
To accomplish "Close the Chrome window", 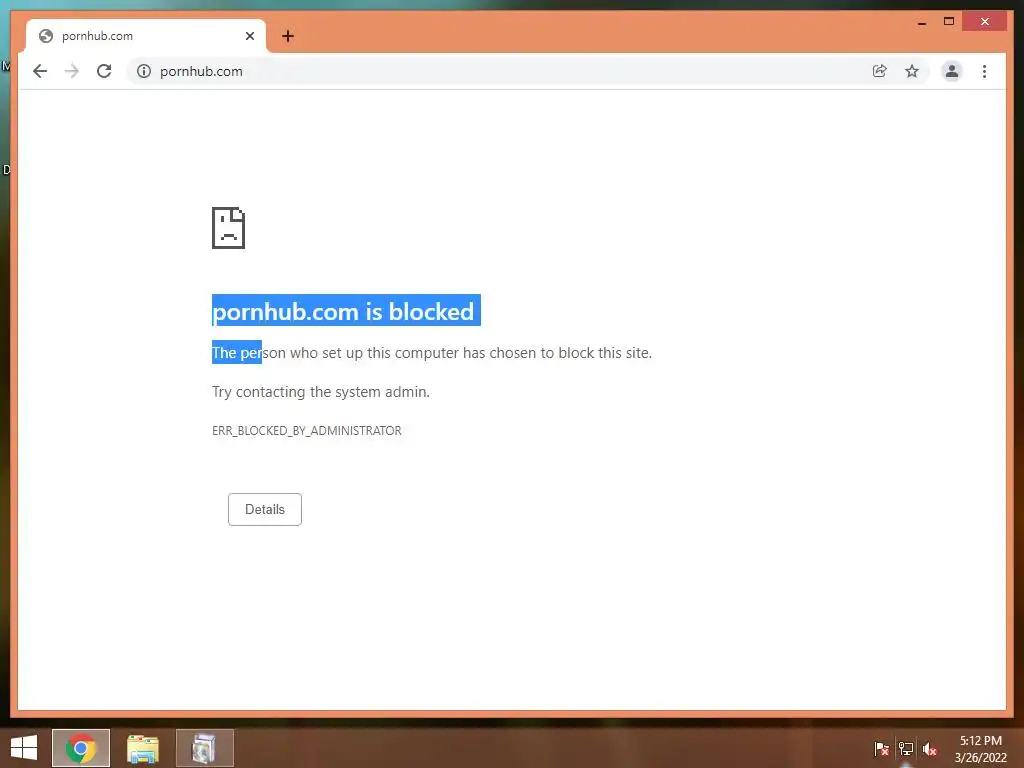I will 985,22.
